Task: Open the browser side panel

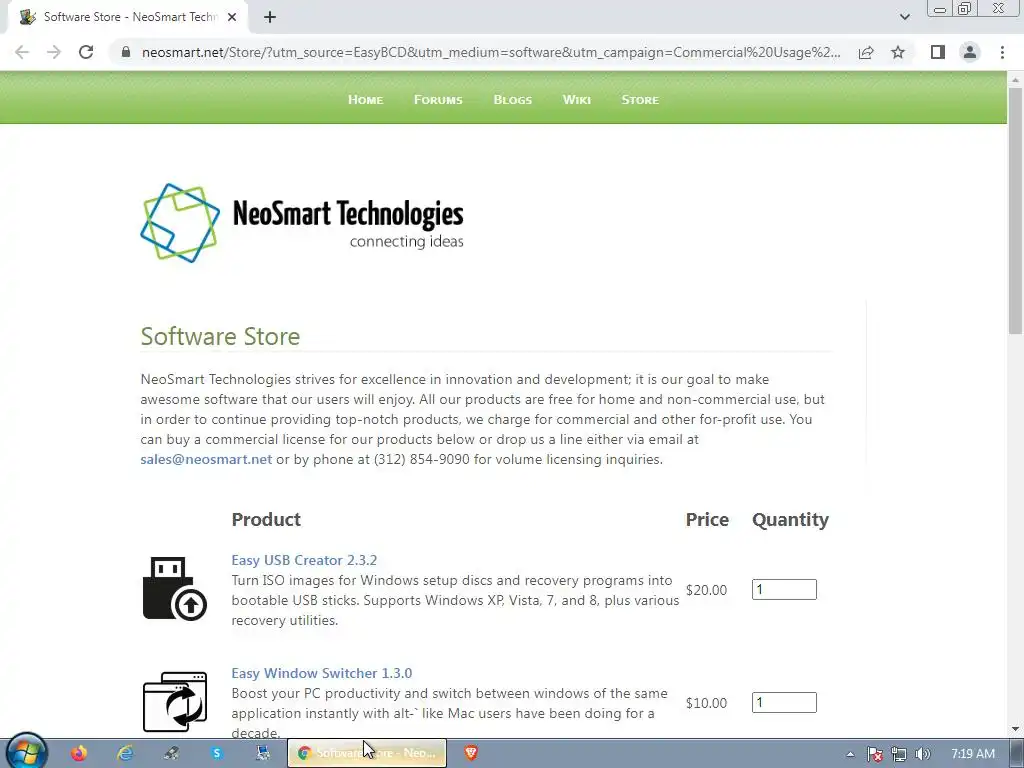Action: tap(938, 52)
